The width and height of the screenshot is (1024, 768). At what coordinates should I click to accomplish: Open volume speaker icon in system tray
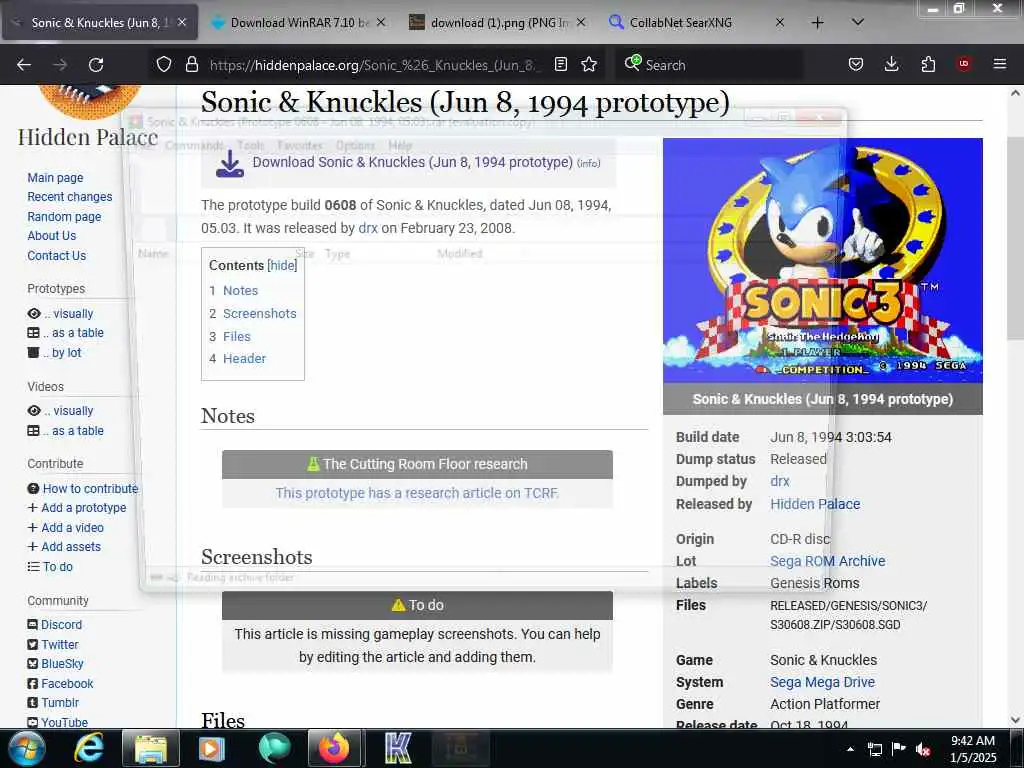pos(922,749)
